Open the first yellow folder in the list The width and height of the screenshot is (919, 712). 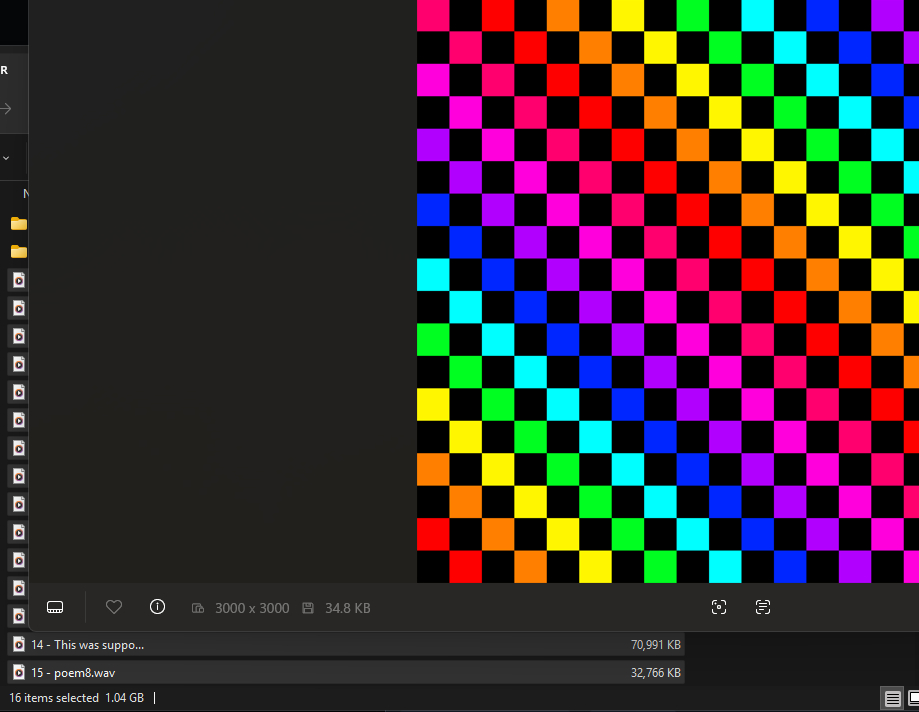point(18,223)
